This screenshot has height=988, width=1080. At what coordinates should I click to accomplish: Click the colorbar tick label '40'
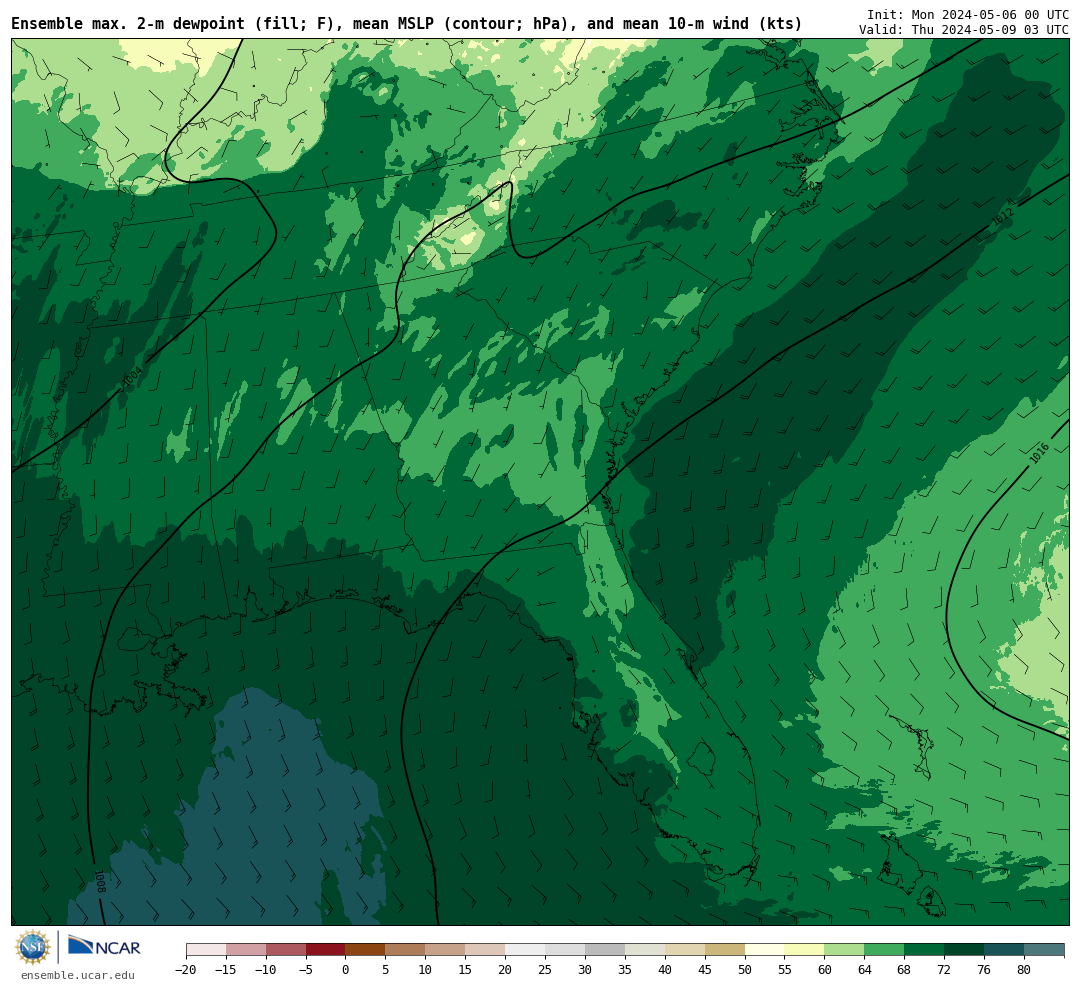(665, 969)
